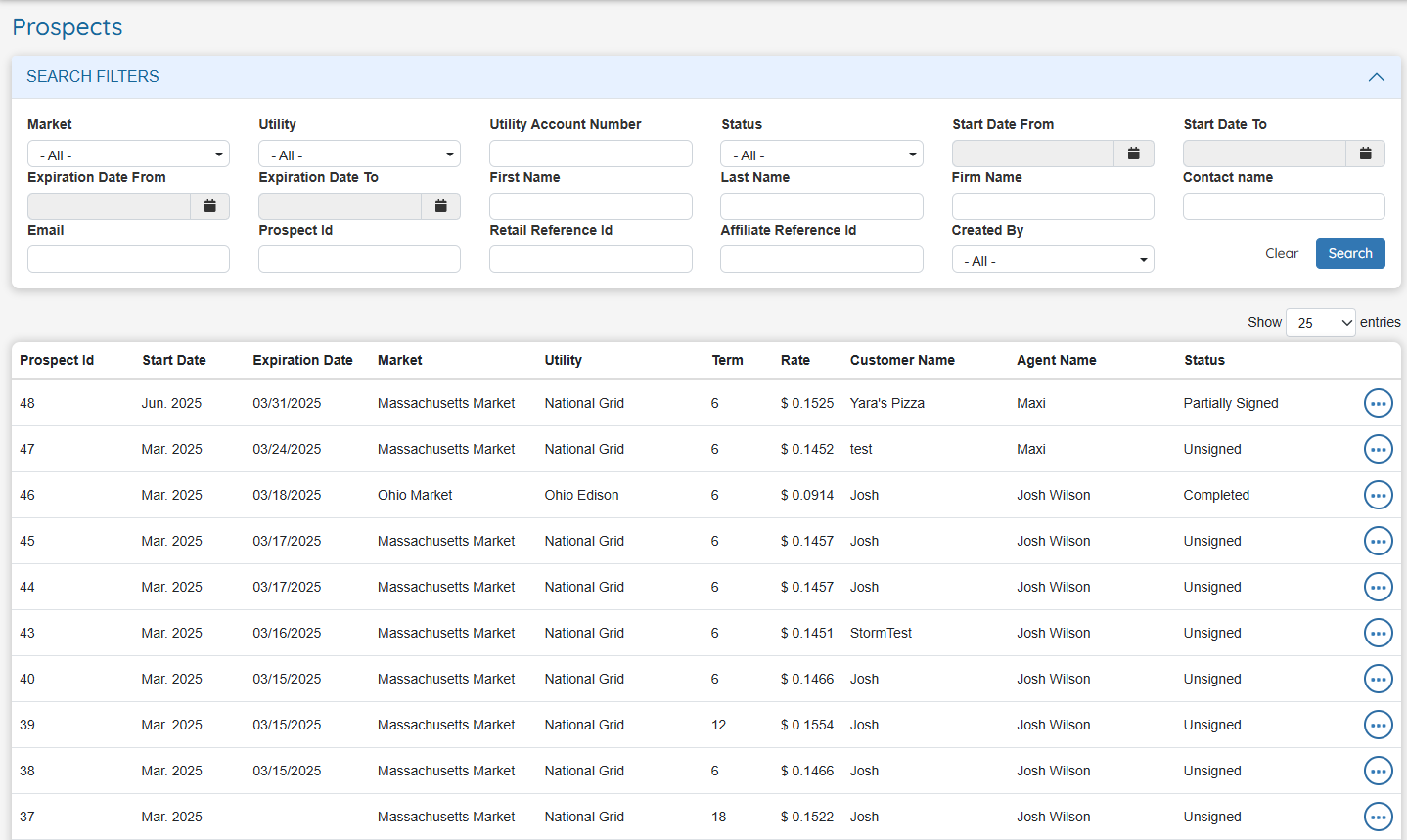The height and width of the screenshot is (840, 1407).
Task: Sort by Term column header
Action: point(727,360)
